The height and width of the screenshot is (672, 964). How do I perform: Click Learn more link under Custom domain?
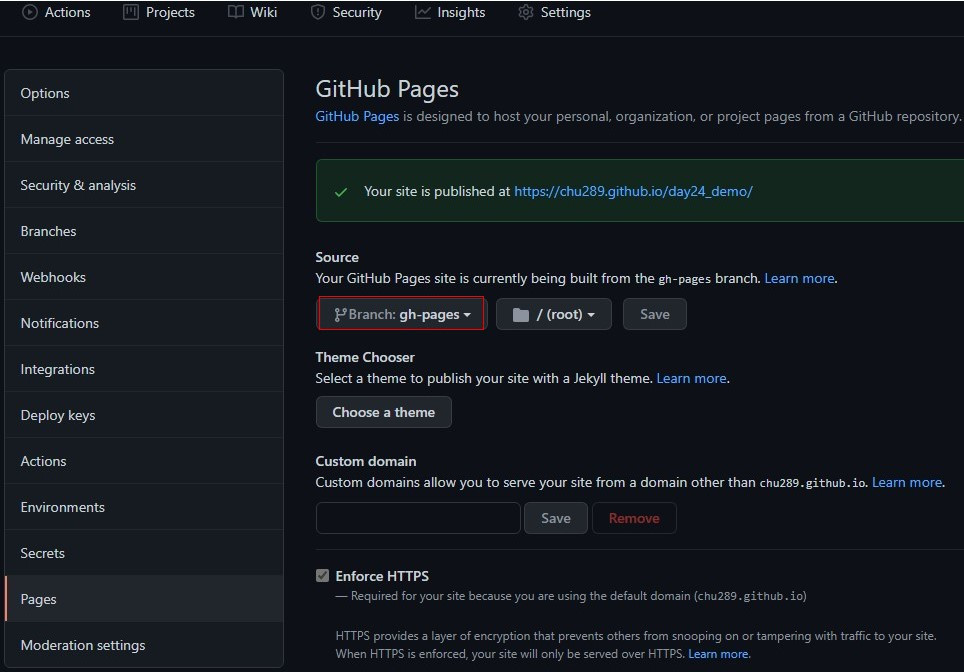tap(907, 482)
